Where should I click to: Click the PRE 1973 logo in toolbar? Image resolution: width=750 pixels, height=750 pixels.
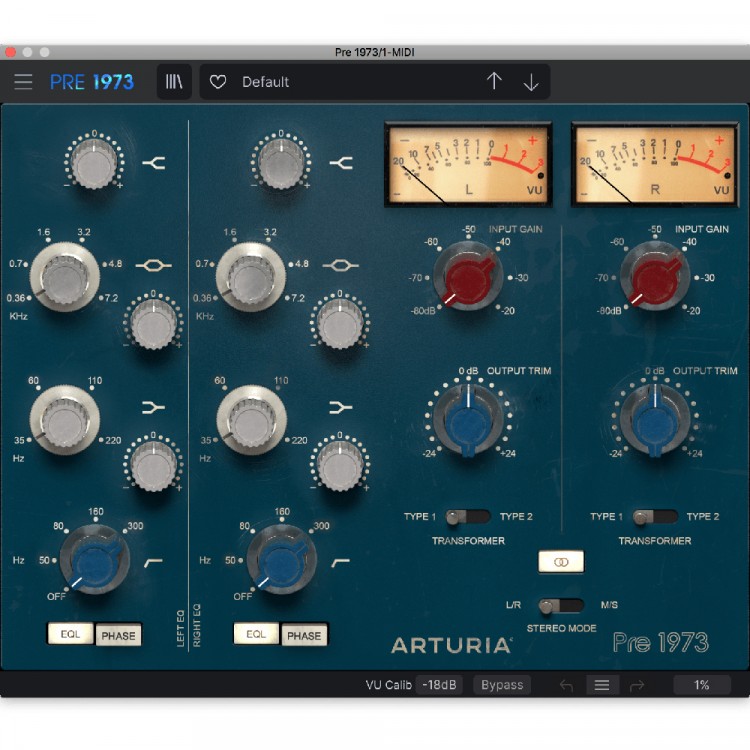click(x=92, y=82)
